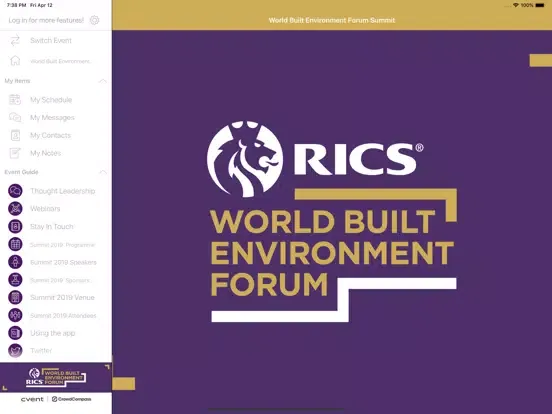Screen dimensions: 552x414
Task: Tap the Summit 2019 Sponsors icon
Action: pyautogui.click(x=15, y=280)
